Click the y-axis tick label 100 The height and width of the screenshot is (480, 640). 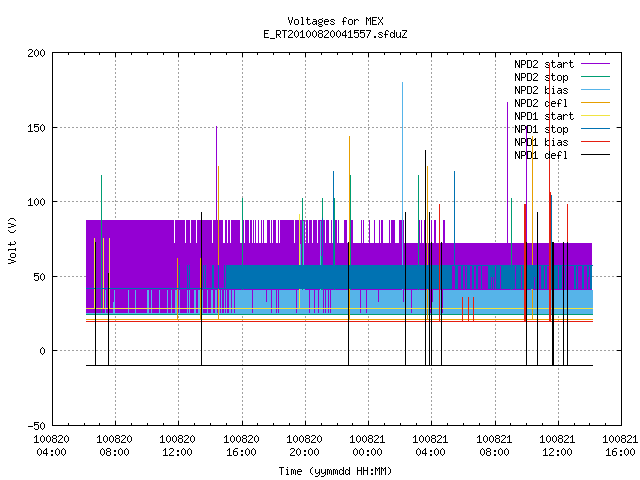[x=36, y=202]
